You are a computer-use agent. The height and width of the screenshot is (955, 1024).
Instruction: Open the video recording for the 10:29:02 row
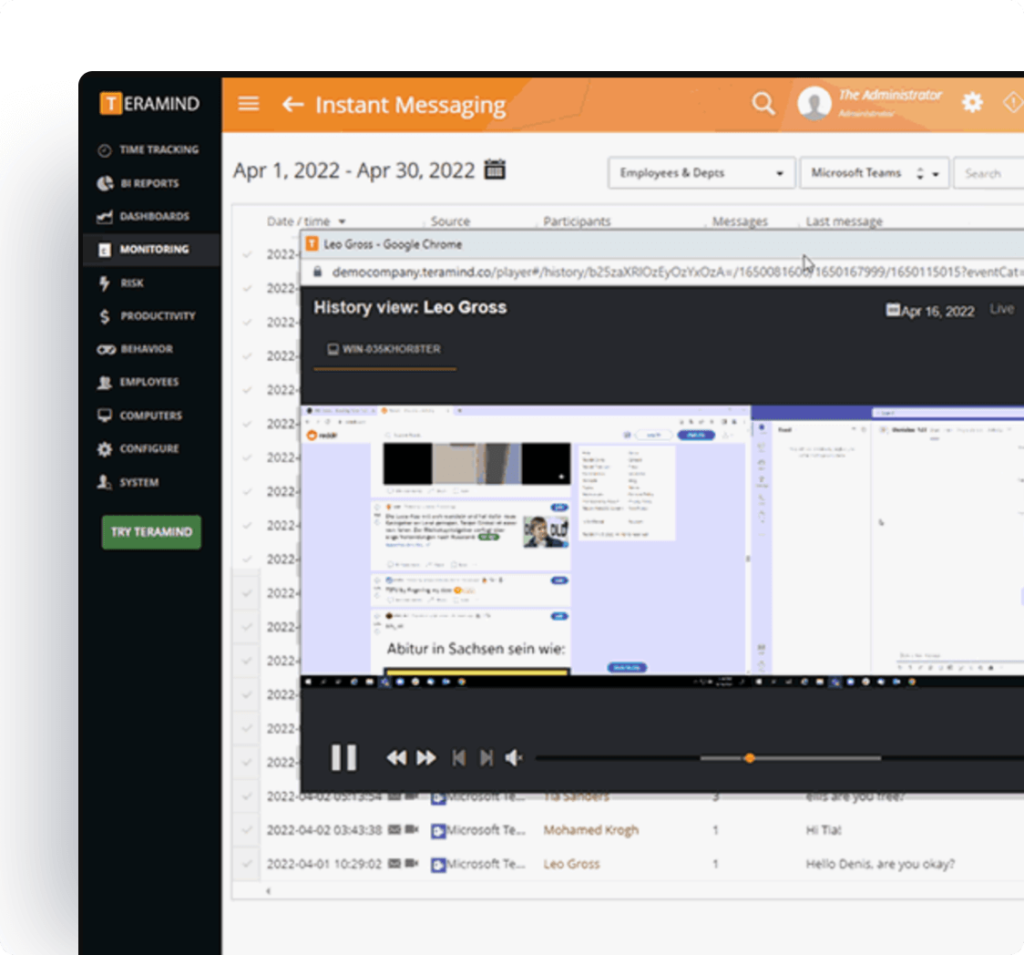[411, 864]
